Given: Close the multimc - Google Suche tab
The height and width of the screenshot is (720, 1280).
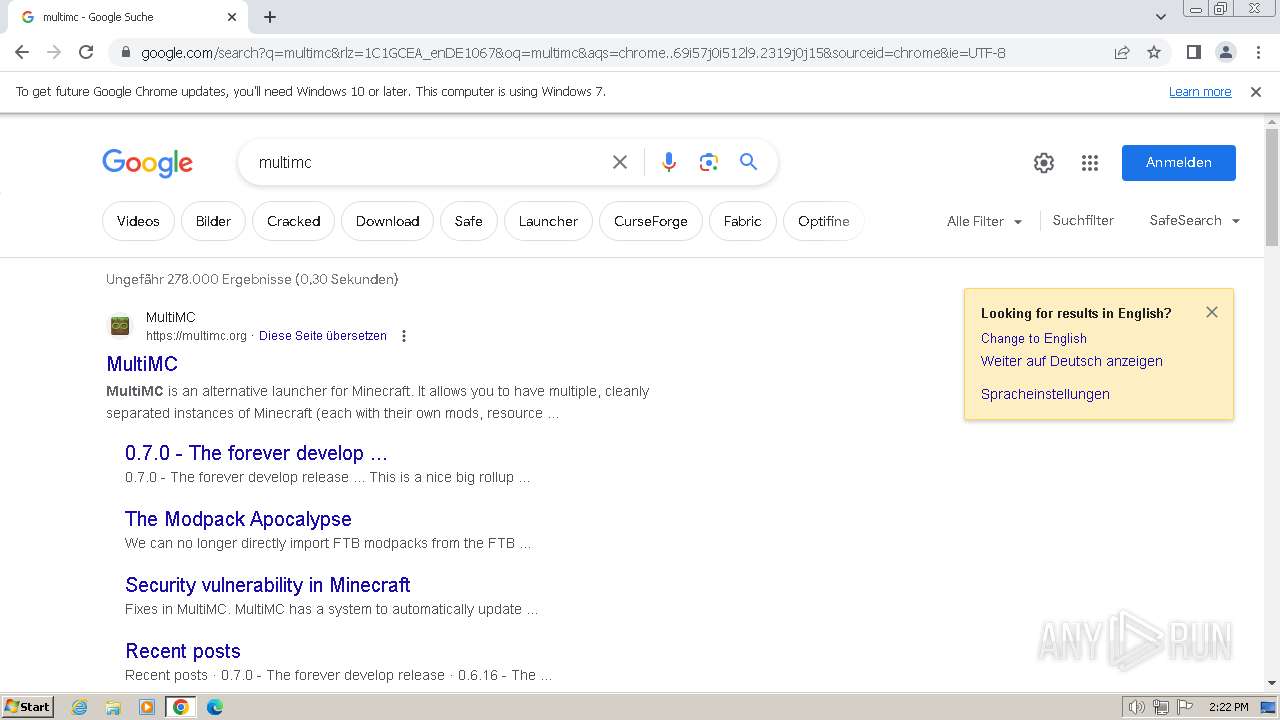Looking at the screenshot, I should point(232,17).
